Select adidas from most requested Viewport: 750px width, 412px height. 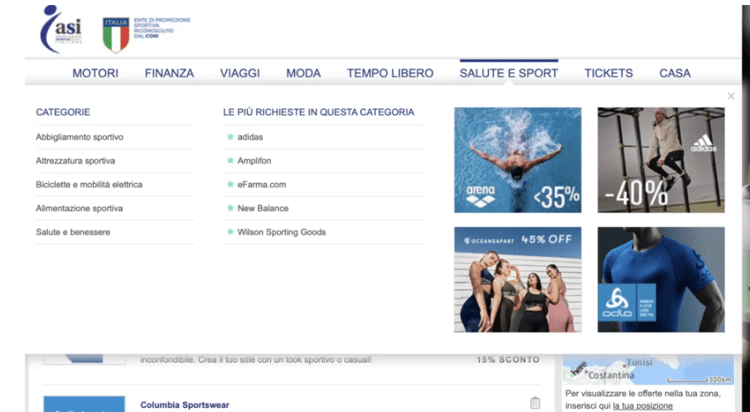pos(250,137)
